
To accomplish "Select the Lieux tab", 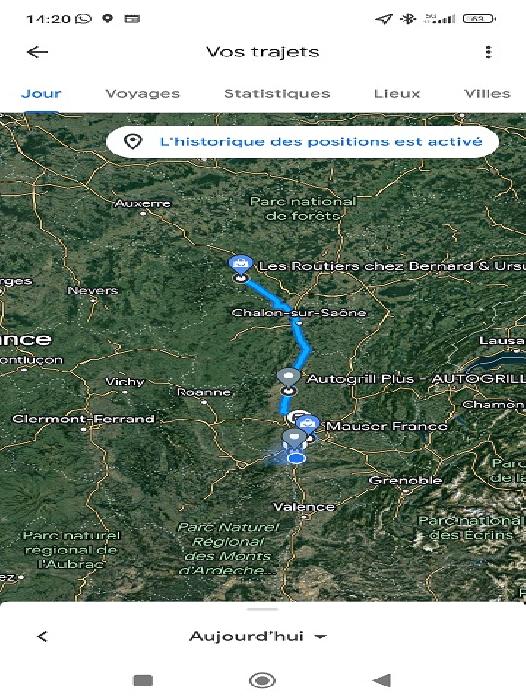I will (x=397, y=93).
